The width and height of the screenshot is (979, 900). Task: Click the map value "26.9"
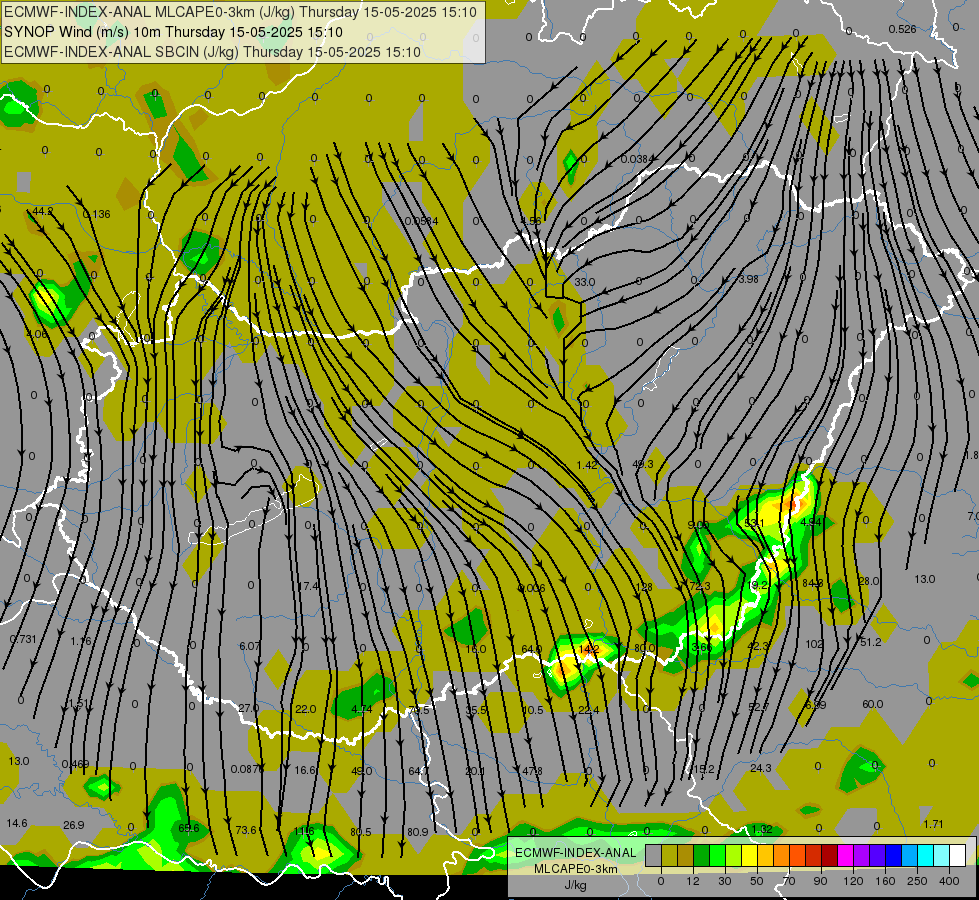[x=74, y=825]
